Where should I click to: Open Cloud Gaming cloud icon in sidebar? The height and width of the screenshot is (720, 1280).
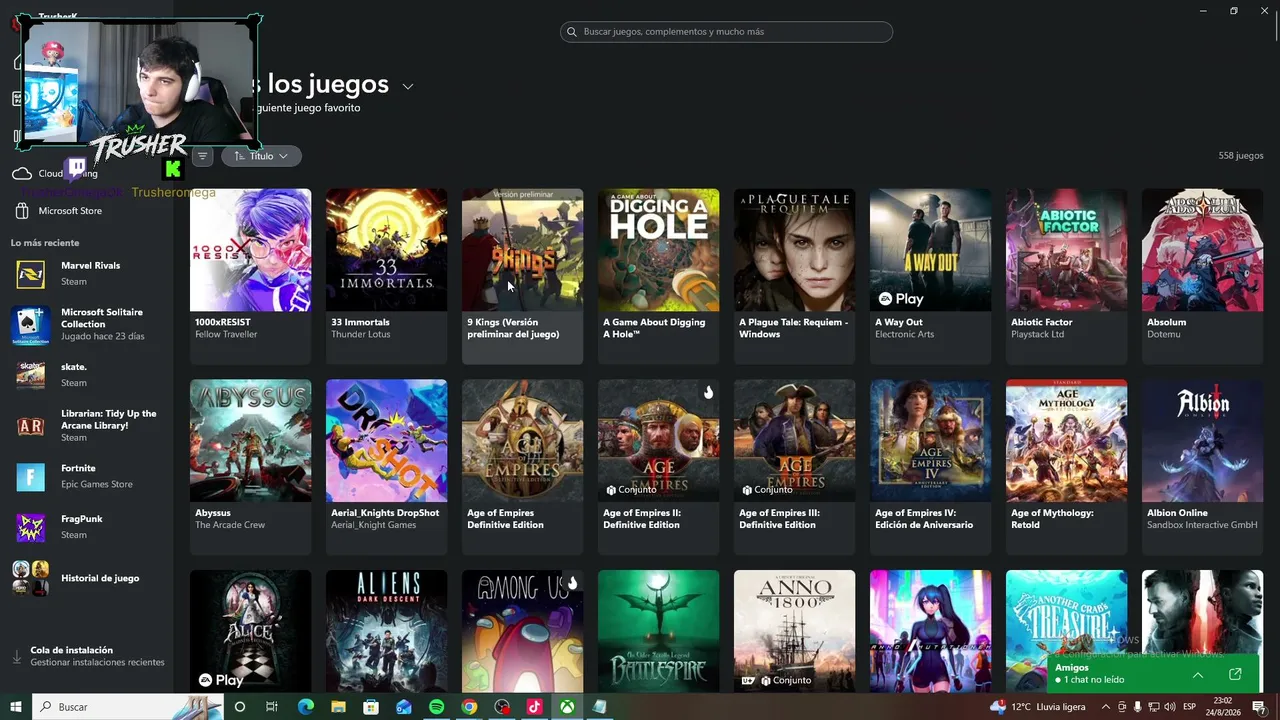pos(22,174)
